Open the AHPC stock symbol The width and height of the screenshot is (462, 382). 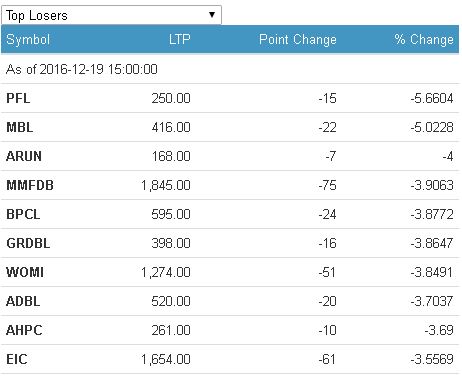24,330
